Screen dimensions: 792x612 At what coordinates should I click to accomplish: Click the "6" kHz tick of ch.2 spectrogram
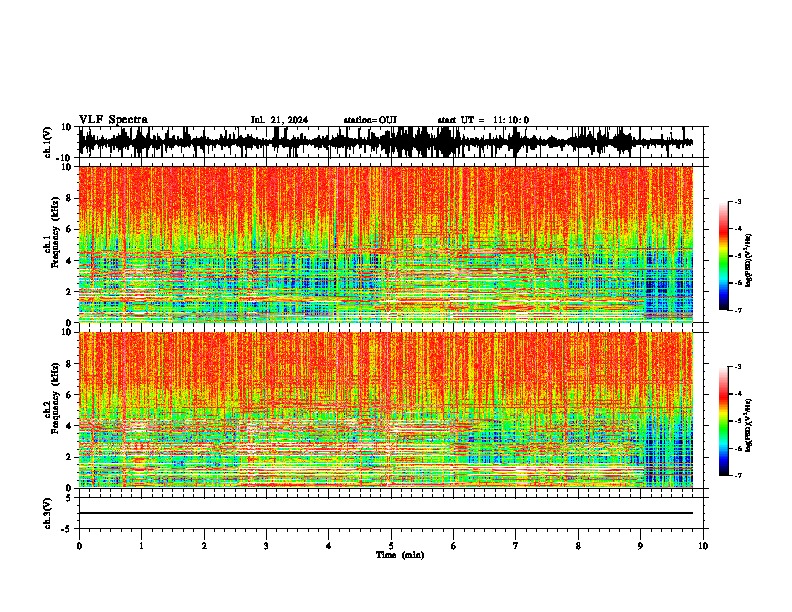click(69, 395)
